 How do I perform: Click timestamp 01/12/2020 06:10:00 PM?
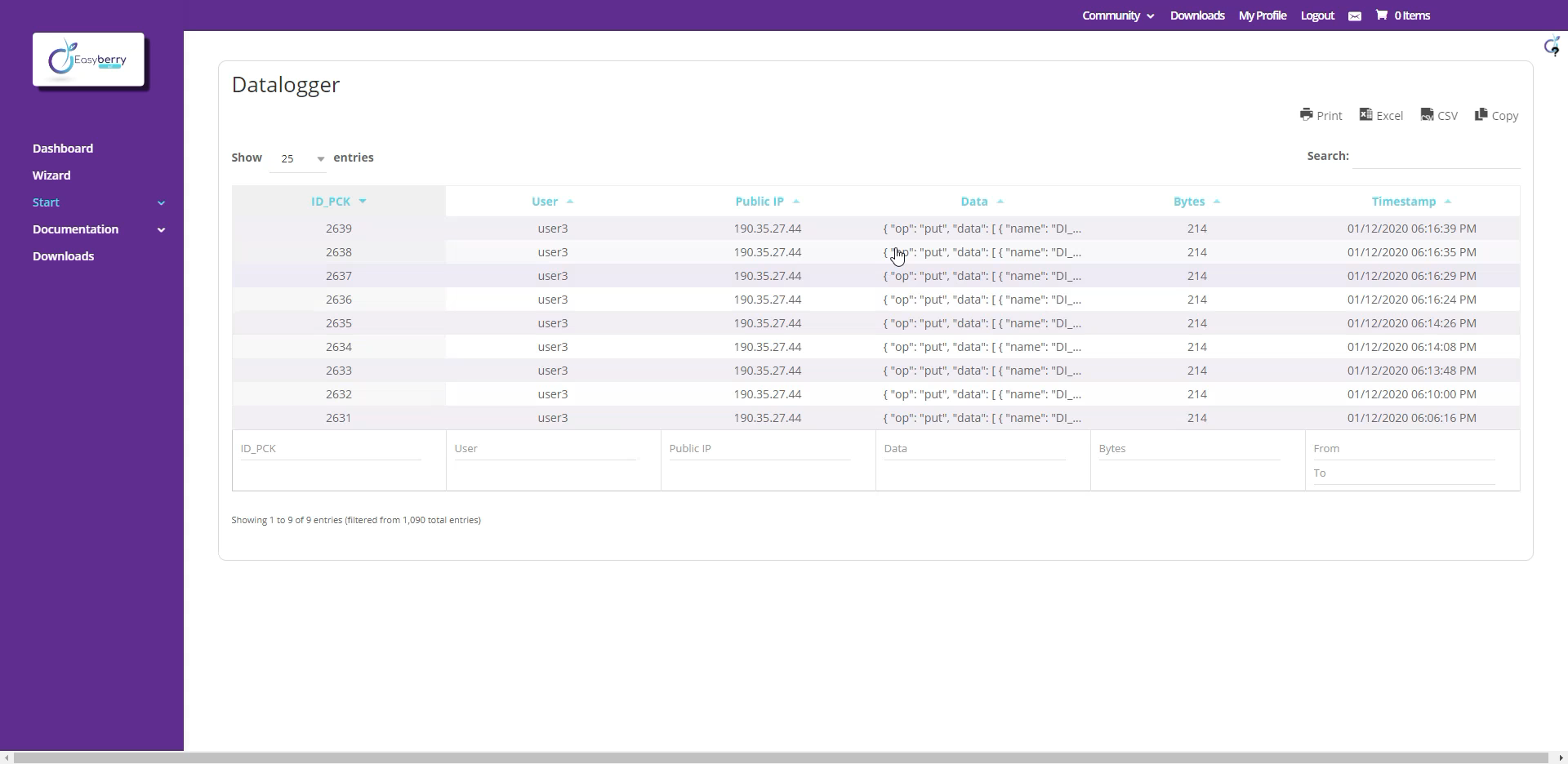[1411, 394]
